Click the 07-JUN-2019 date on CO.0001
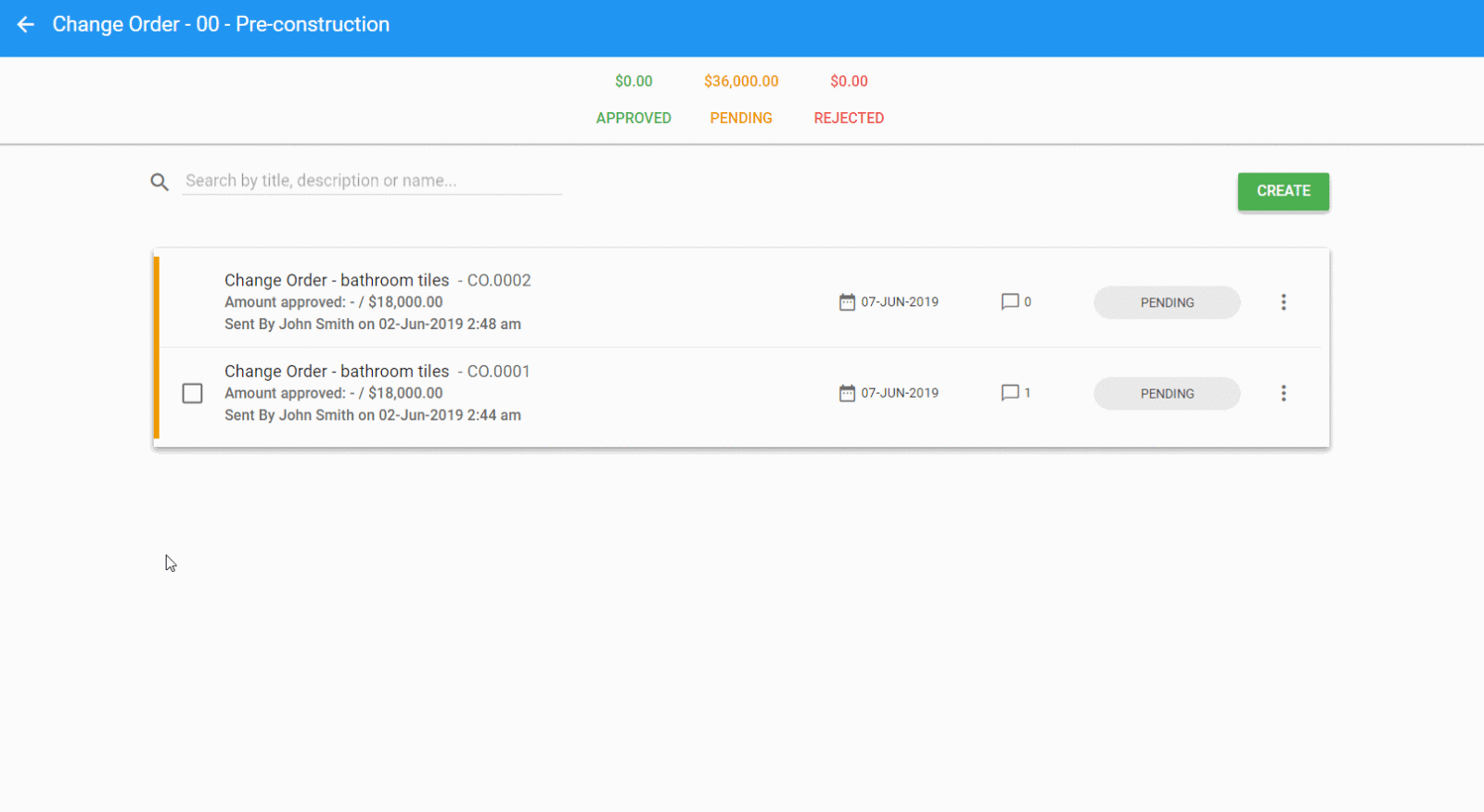This screenshot has width=1484, height=812. coord(900,393)
